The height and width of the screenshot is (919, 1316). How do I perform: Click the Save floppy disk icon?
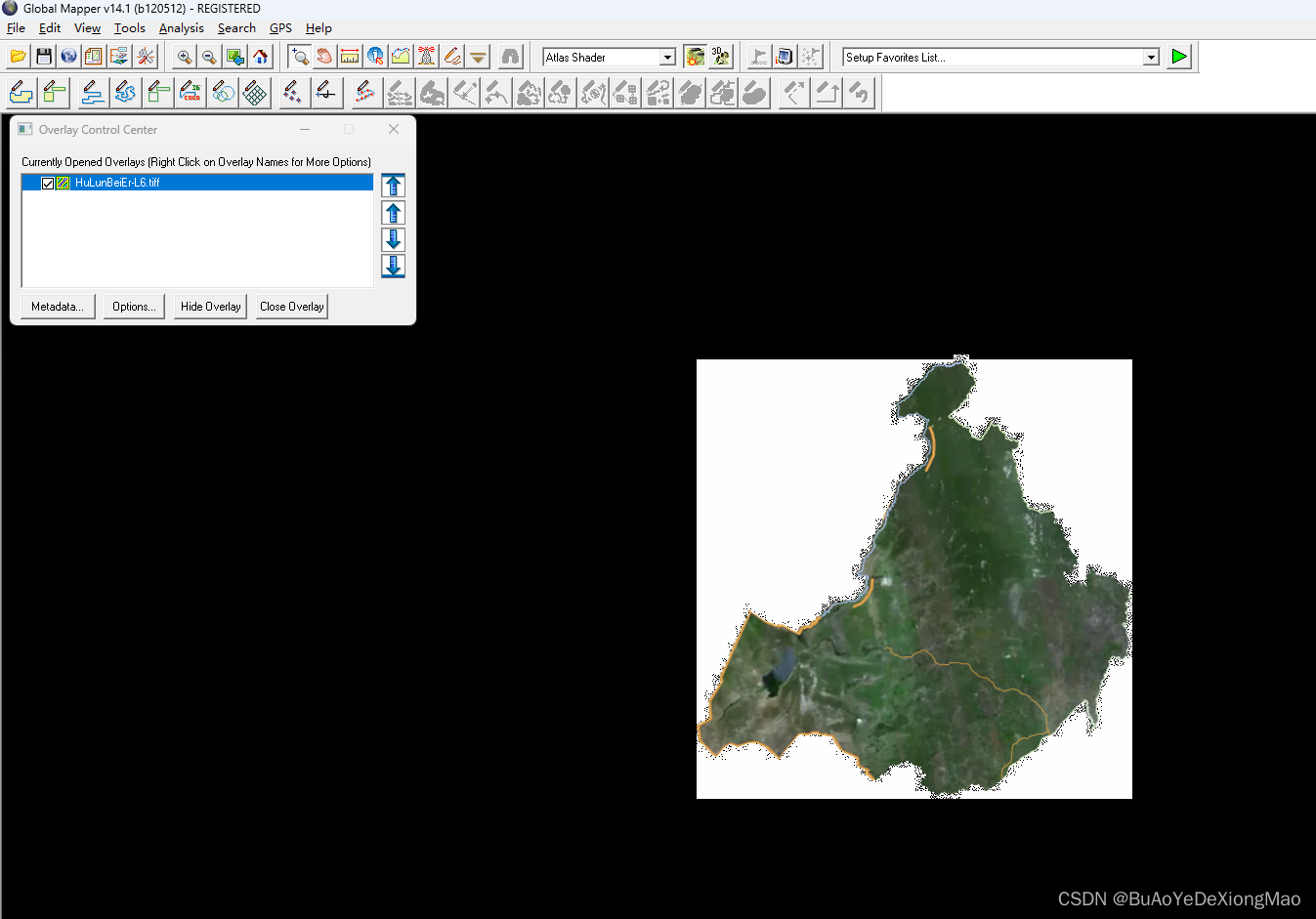coord(44,57)
